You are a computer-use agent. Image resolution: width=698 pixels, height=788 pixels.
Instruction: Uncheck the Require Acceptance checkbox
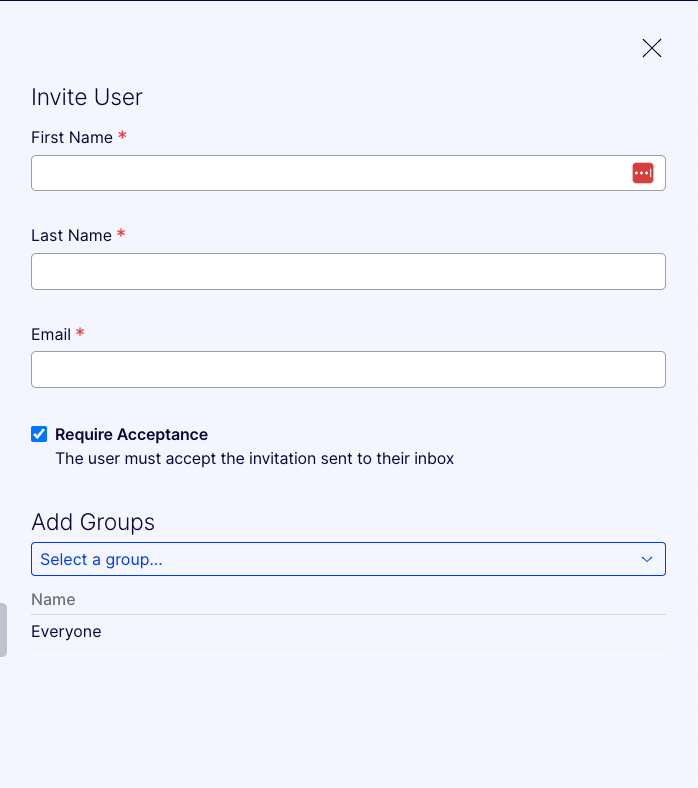[x=39, y=434]
